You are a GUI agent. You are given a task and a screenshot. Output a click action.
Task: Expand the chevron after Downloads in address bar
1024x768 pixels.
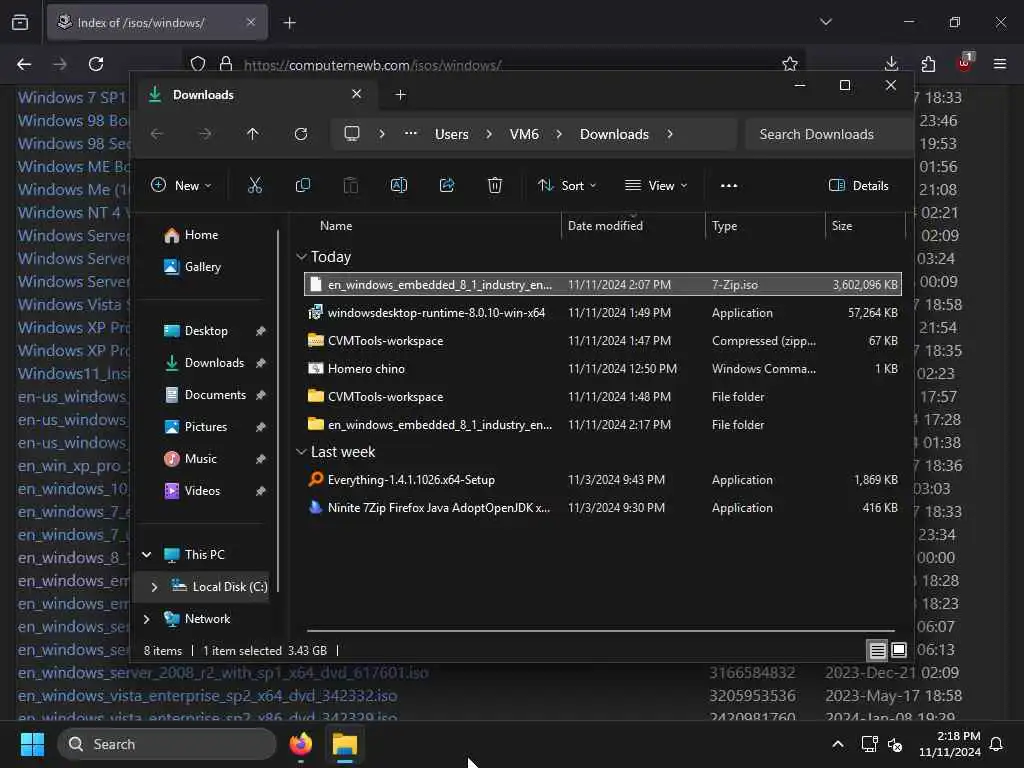tap(670, 134)
